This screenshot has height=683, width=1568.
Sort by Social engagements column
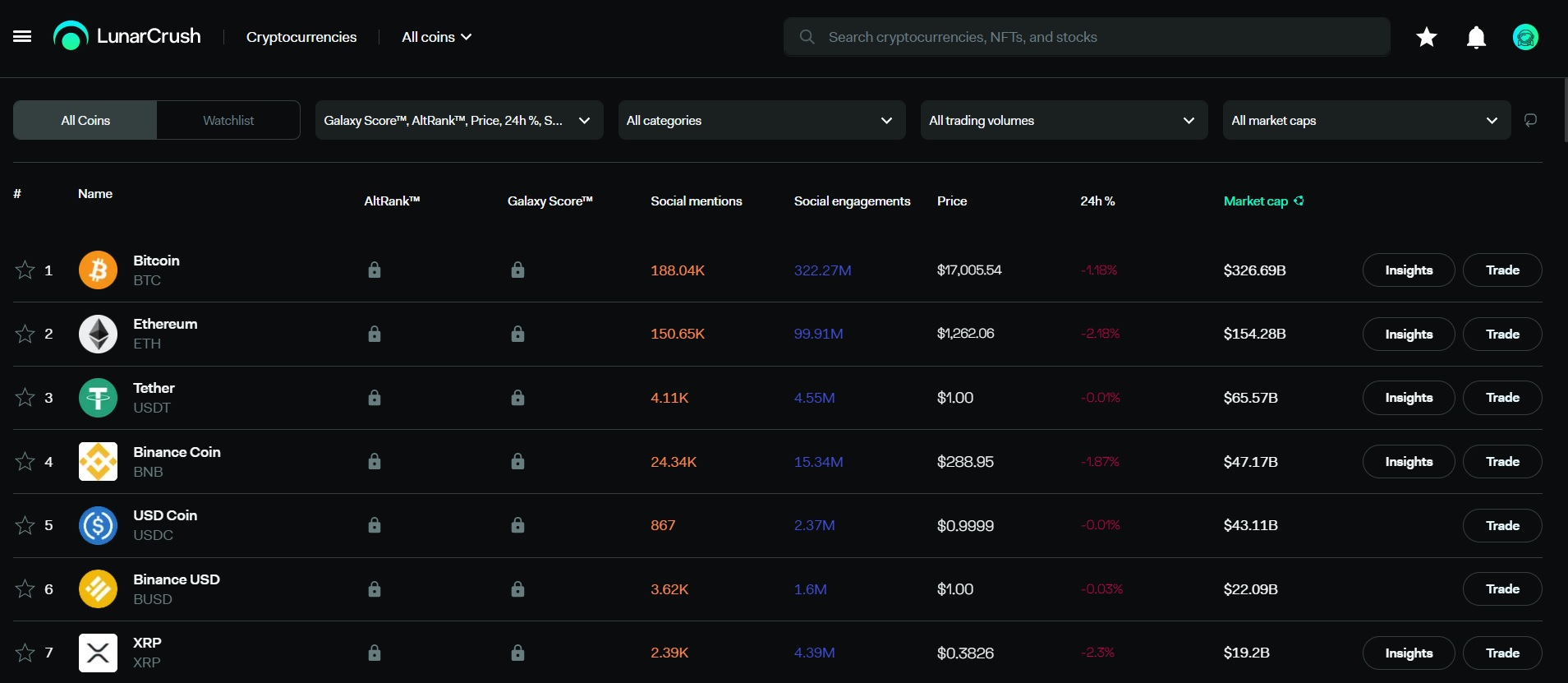(852, 201)
